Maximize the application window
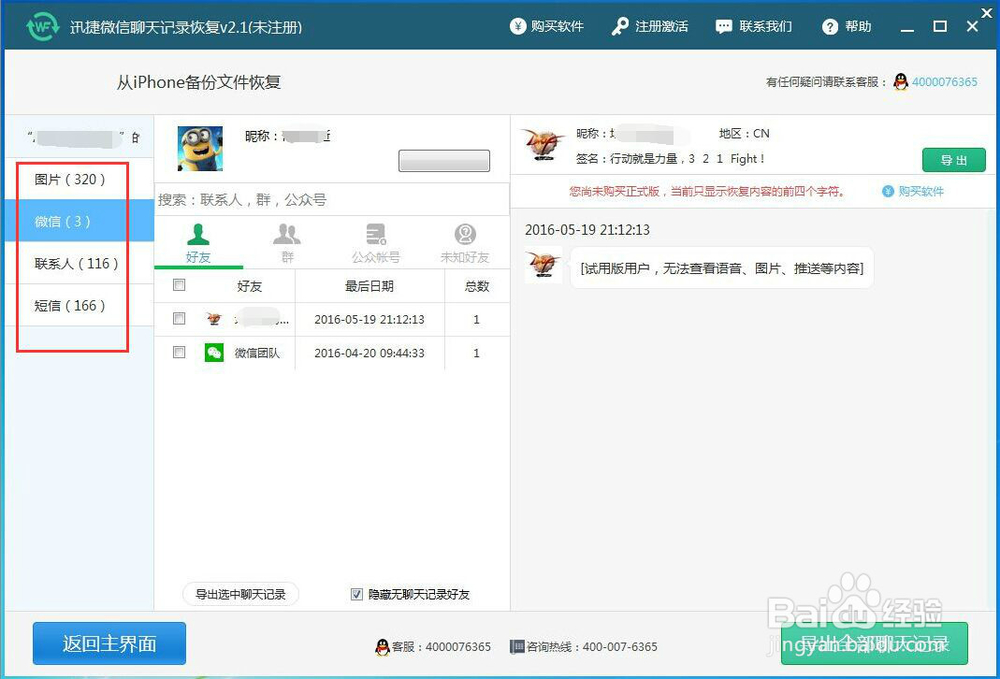1000x679 pixels. [x=940, y=26]
